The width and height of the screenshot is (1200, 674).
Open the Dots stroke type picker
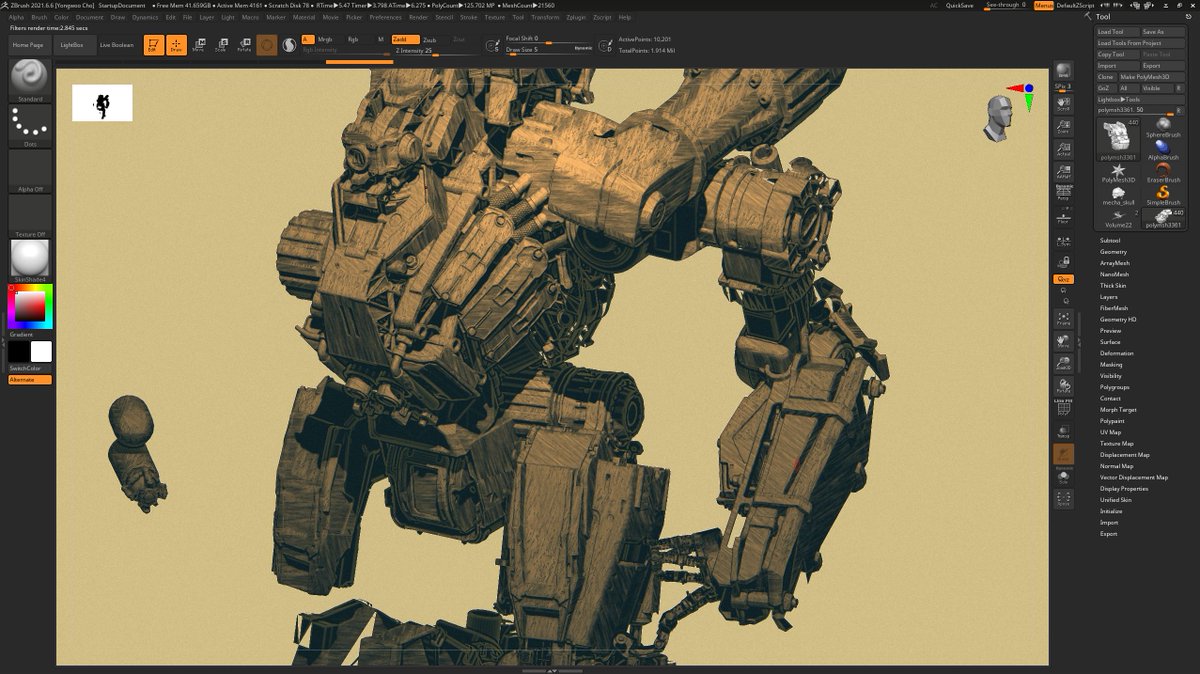(30, 125)
